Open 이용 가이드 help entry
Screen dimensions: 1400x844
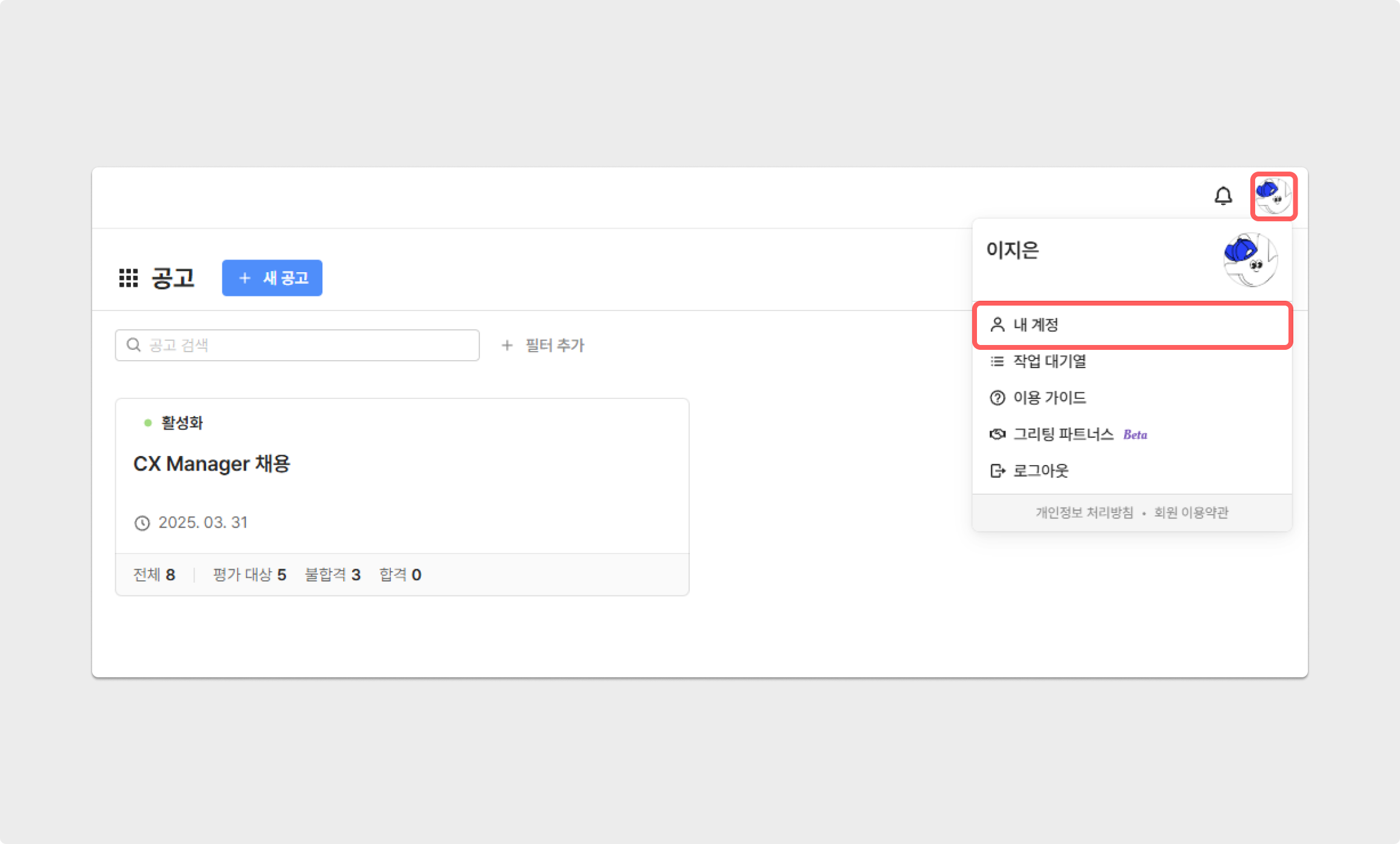click(1049, 398)
